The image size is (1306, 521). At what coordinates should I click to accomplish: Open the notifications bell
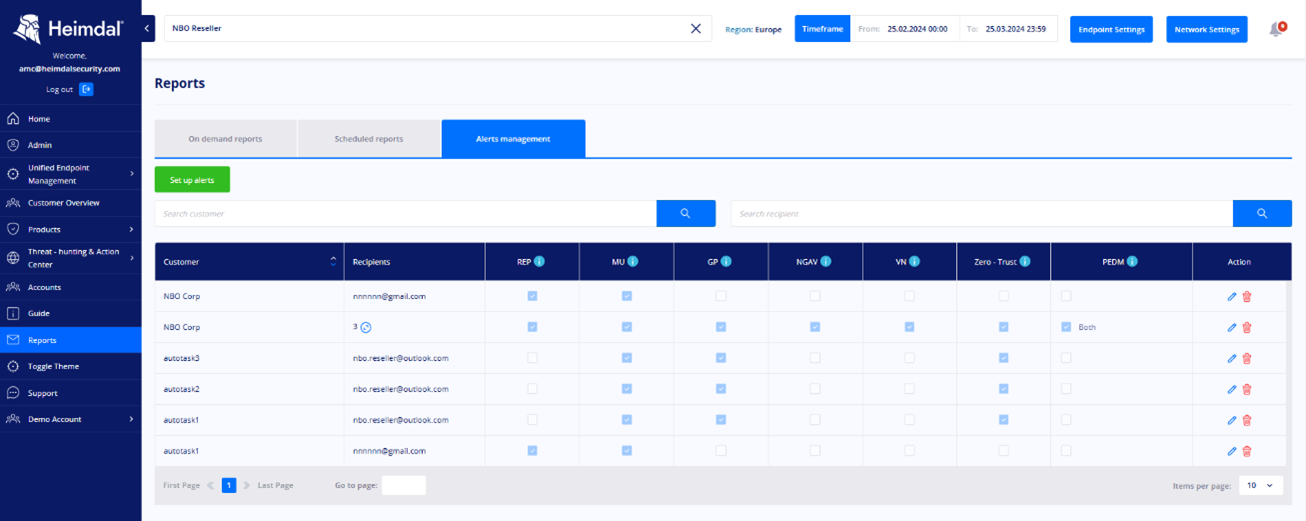[x=1276, y=29]
